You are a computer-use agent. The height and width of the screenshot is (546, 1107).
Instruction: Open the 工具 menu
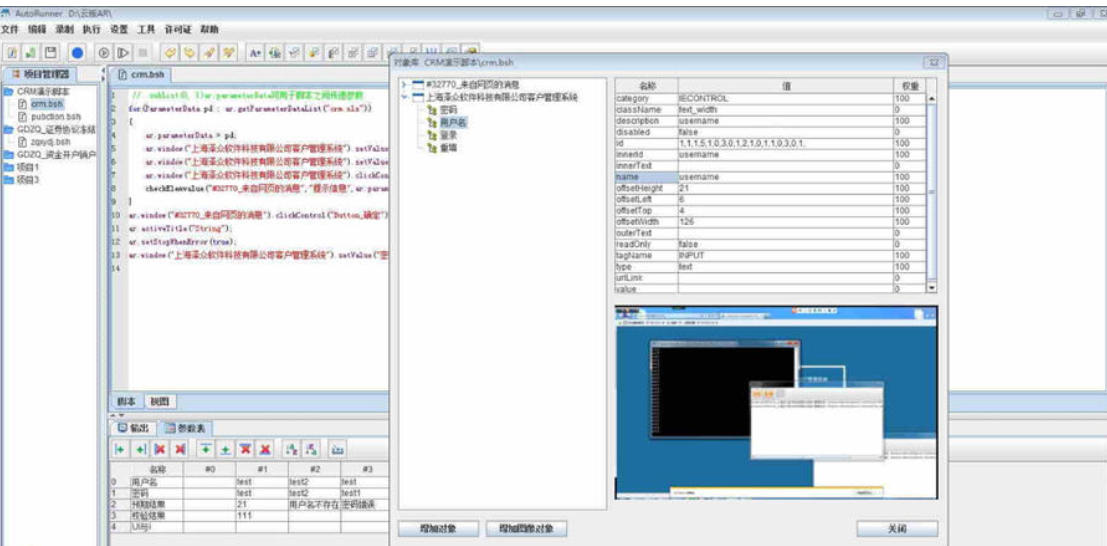[146, 30]
